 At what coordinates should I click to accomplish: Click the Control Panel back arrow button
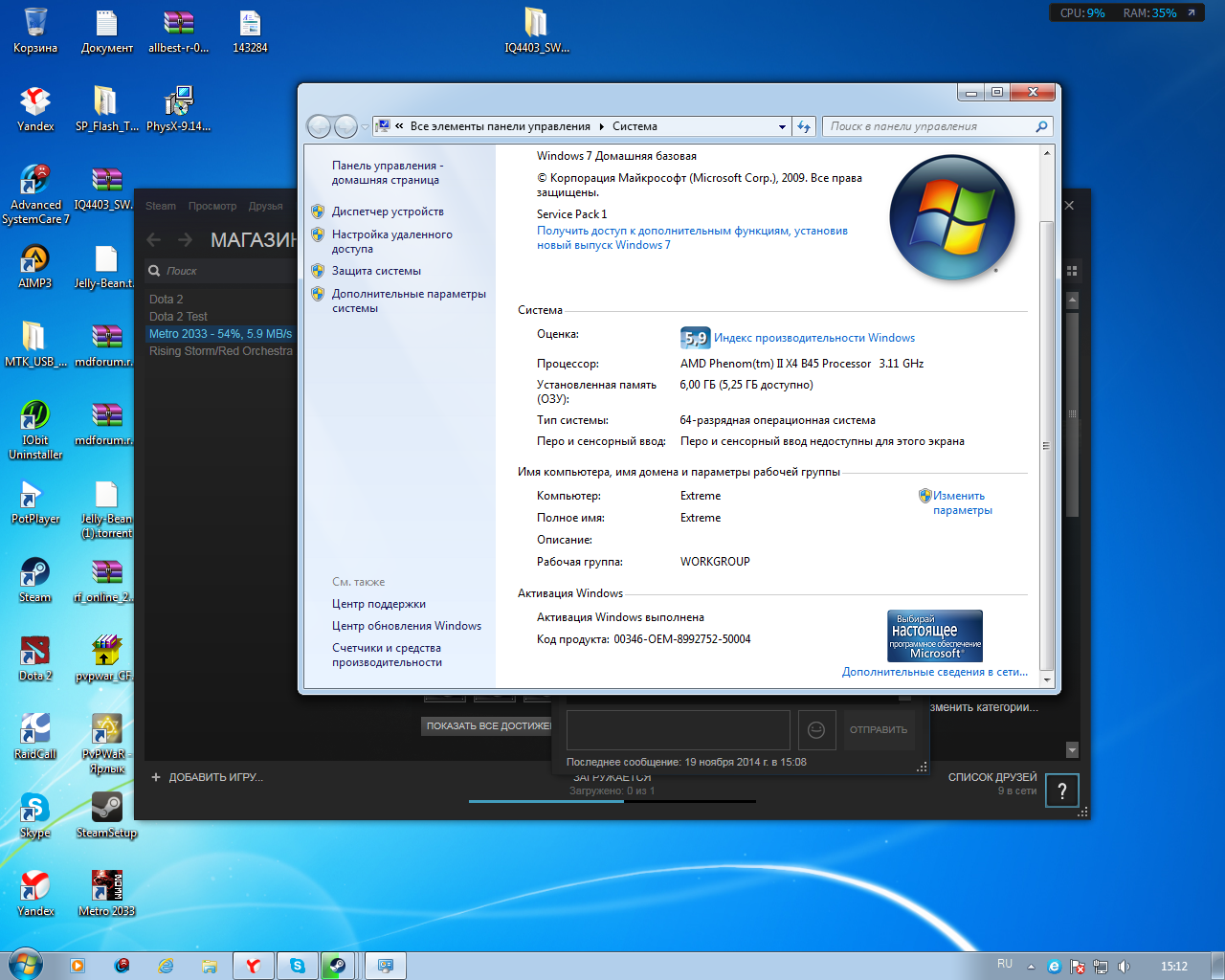[319, 126]
